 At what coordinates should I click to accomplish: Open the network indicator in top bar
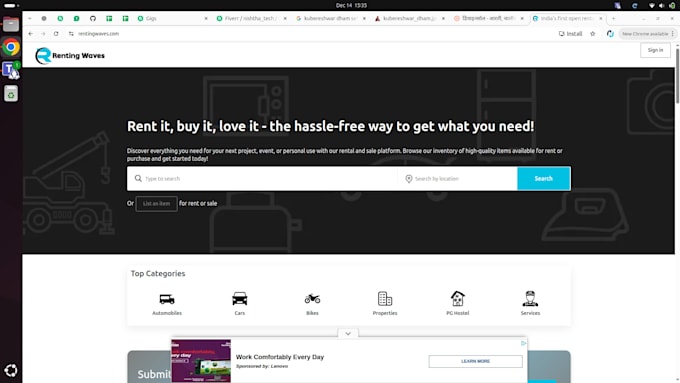[651, 5]
